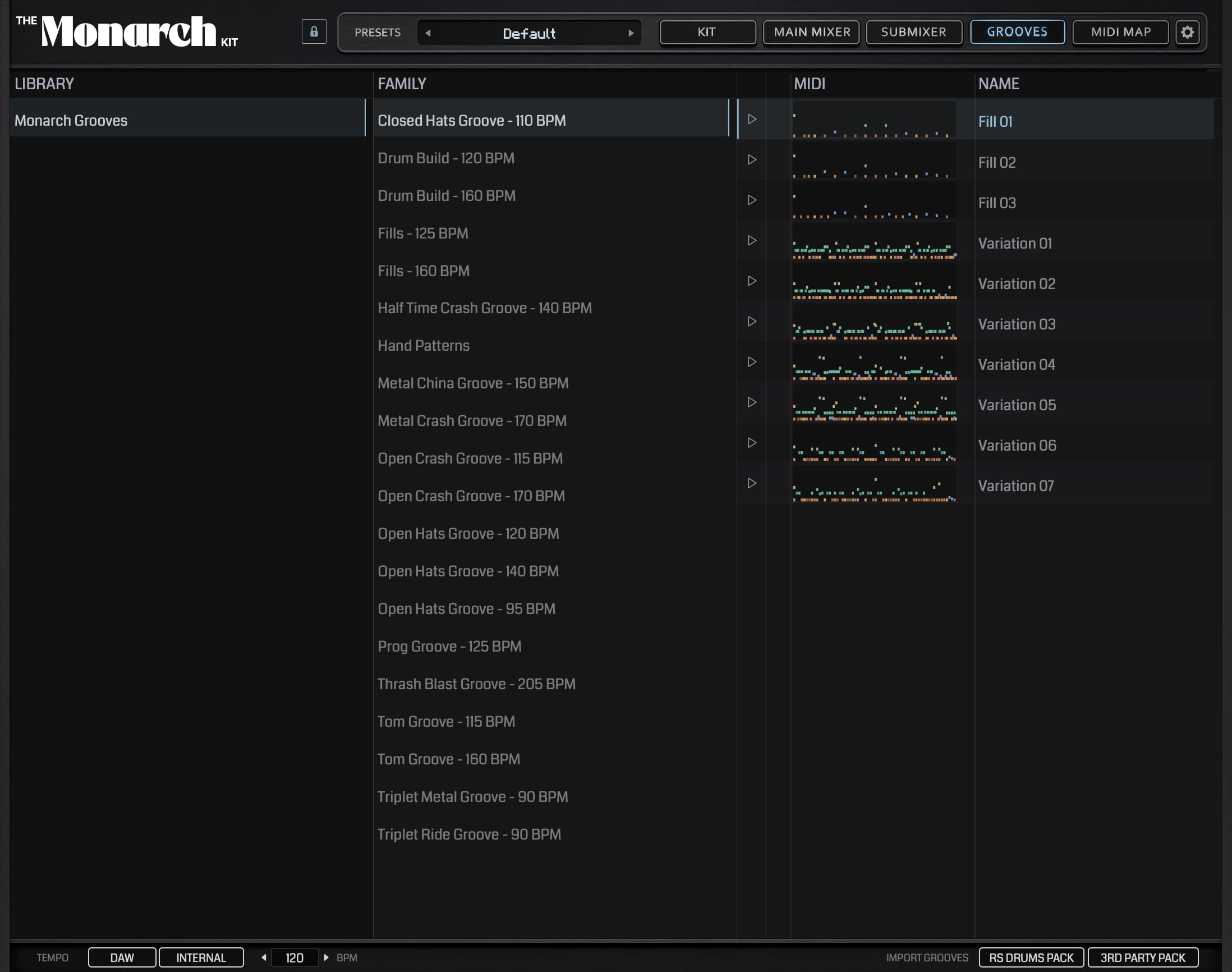
Task: Select Drum Build - 120 BPM family
Action: point(551,158)
